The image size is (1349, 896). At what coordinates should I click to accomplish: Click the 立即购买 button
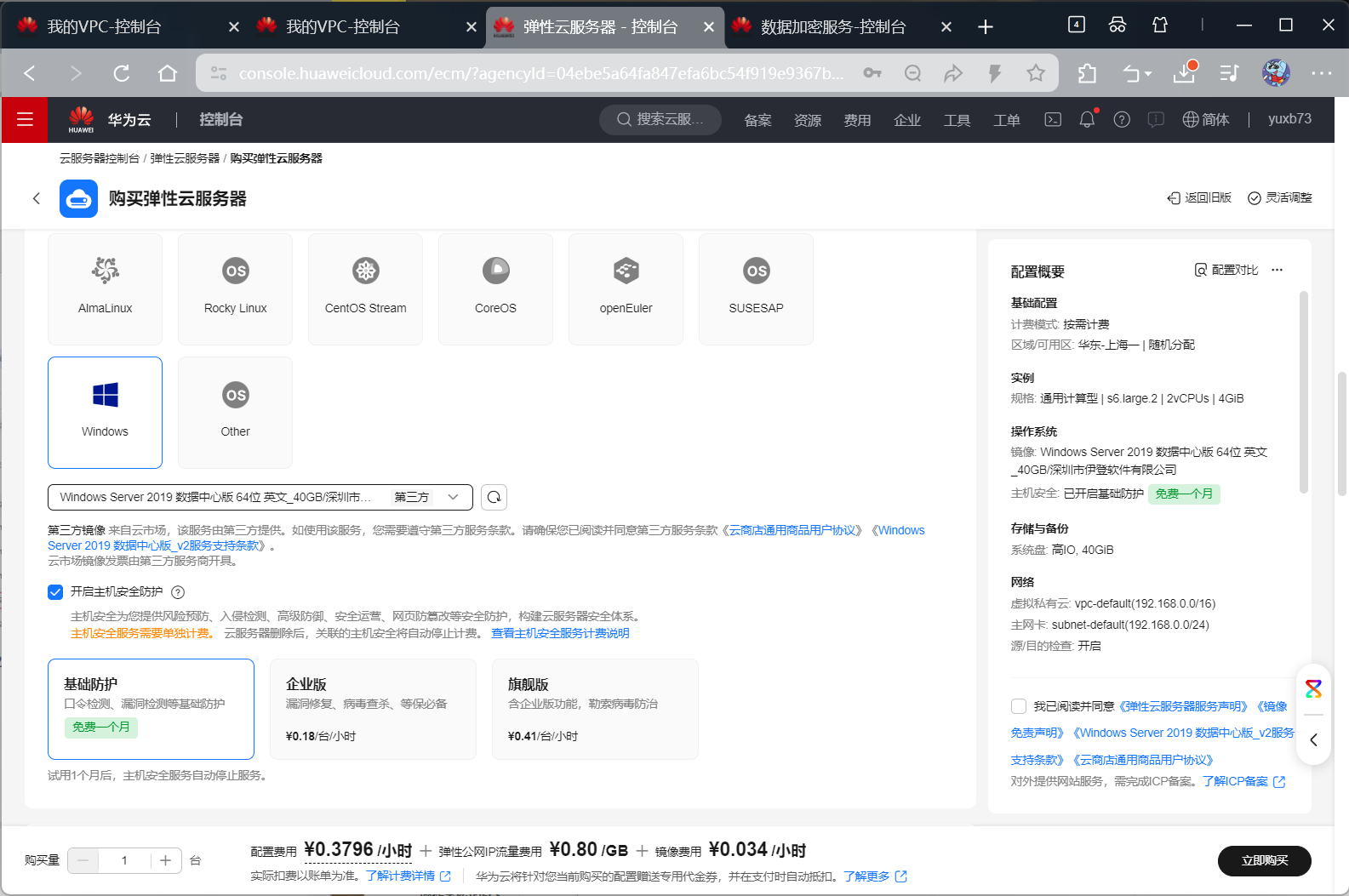click(x=1264, y=860)
